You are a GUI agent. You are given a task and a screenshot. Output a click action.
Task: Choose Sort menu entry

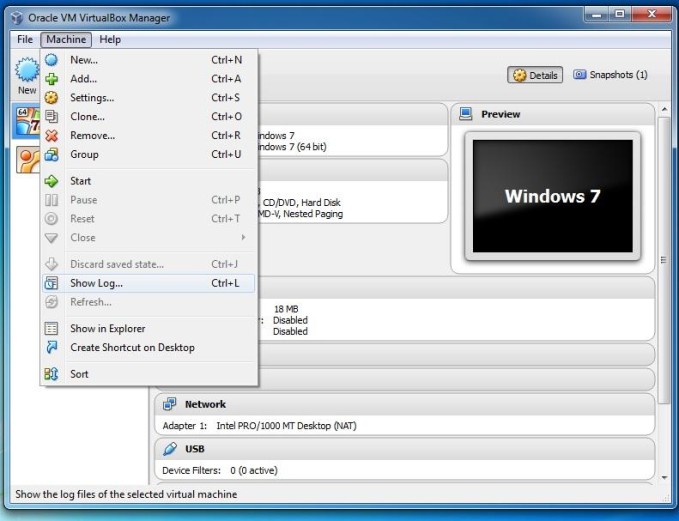[x=148, y=374]
